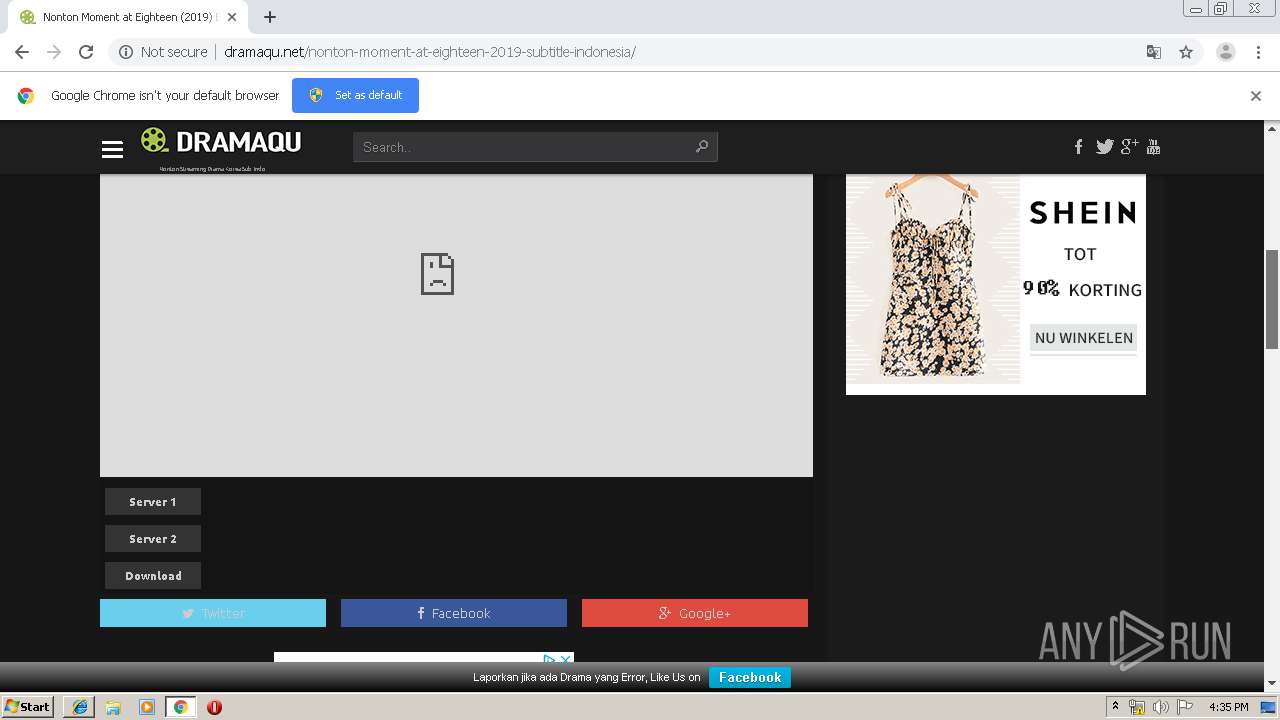Go forward in browser history
1280x720 pixels.
pos(54,52)
